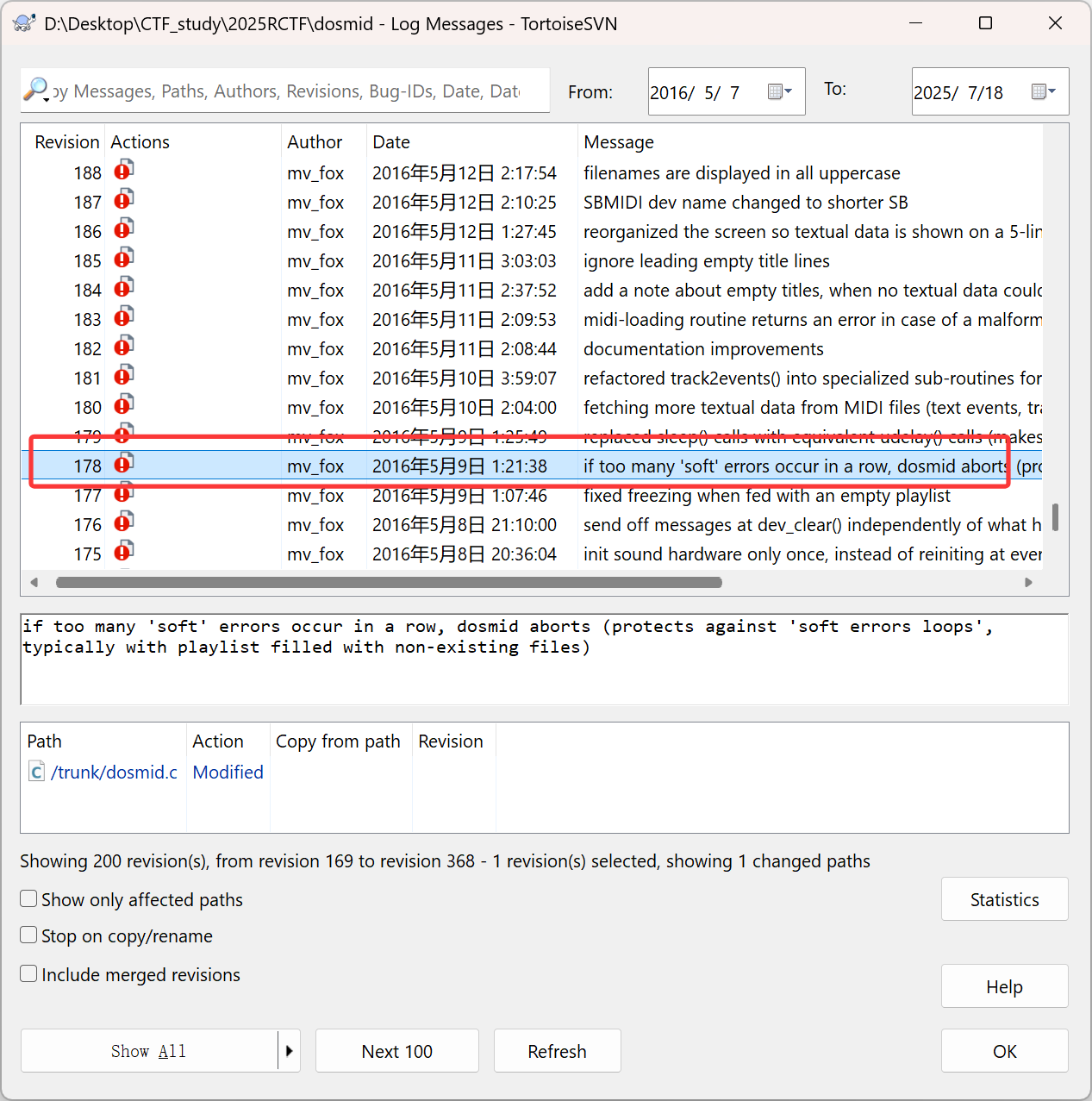Image resolution: width=1092 pixels, height=1101 pixels.
Task: Click inside the commit message text box
Action: click(544, 659)
